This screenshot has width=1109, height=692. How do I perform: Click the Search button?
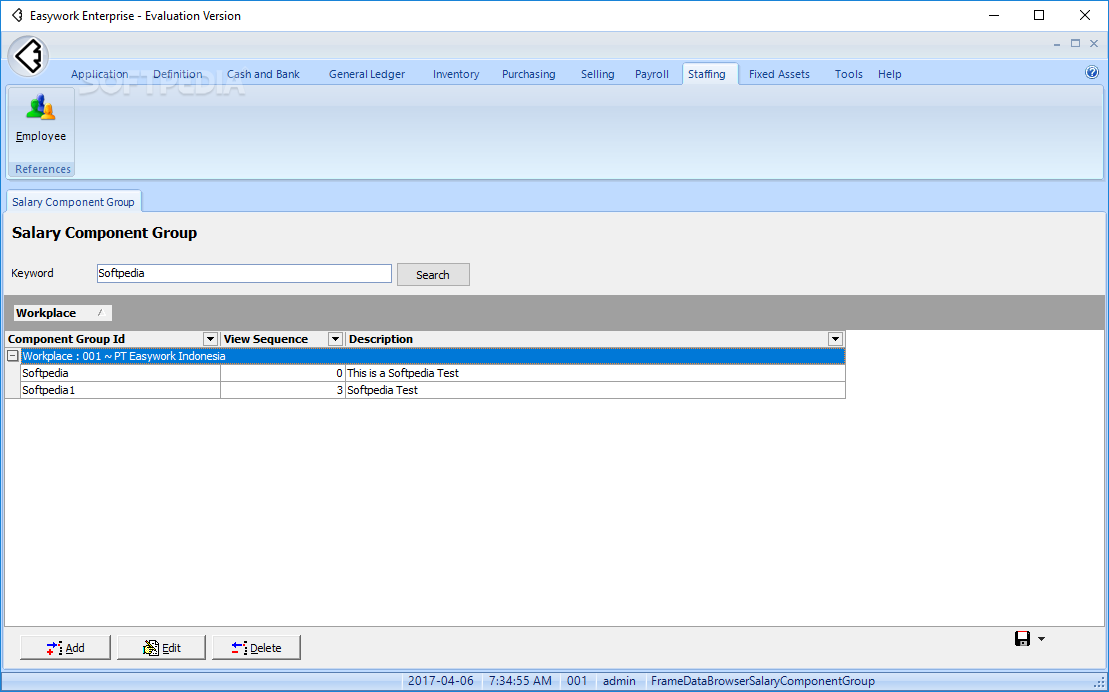coord(433,275)
